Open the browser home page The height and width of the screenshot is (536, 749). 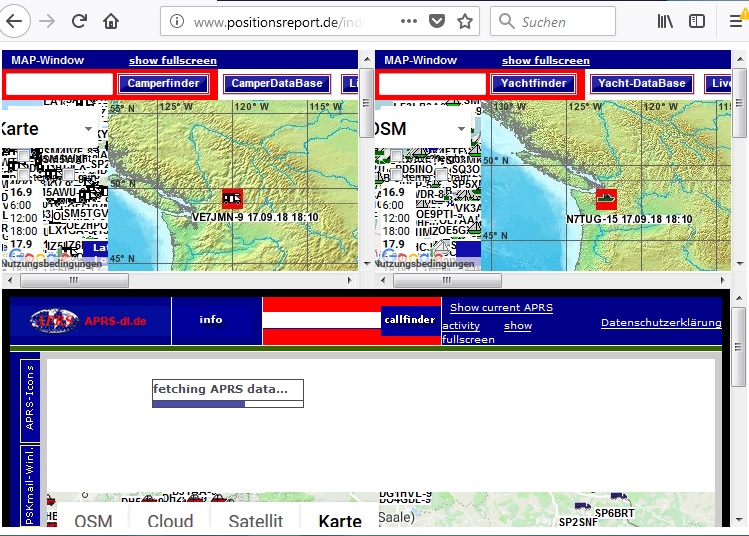pyautogui.click(x=111, y=21)
